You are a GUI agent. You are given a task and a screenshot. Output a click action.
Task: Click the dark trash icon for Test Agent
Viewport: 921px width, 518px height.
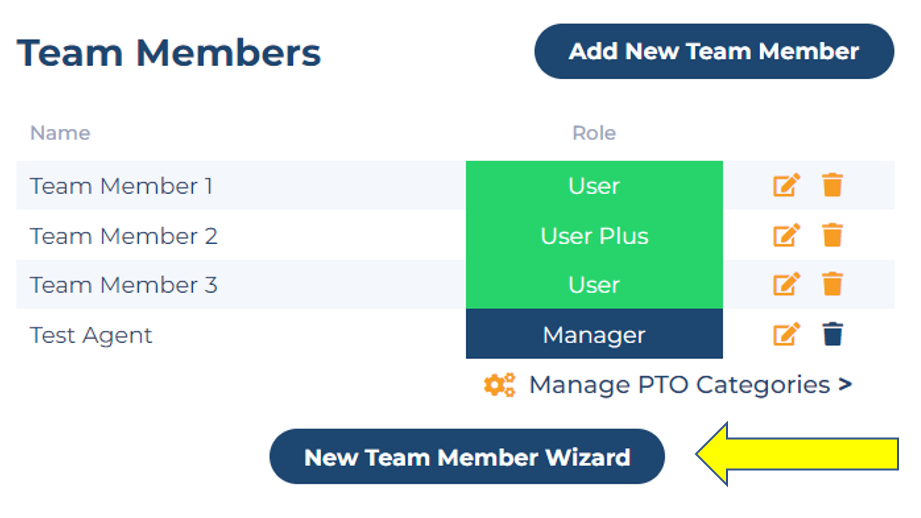point(832,334)
